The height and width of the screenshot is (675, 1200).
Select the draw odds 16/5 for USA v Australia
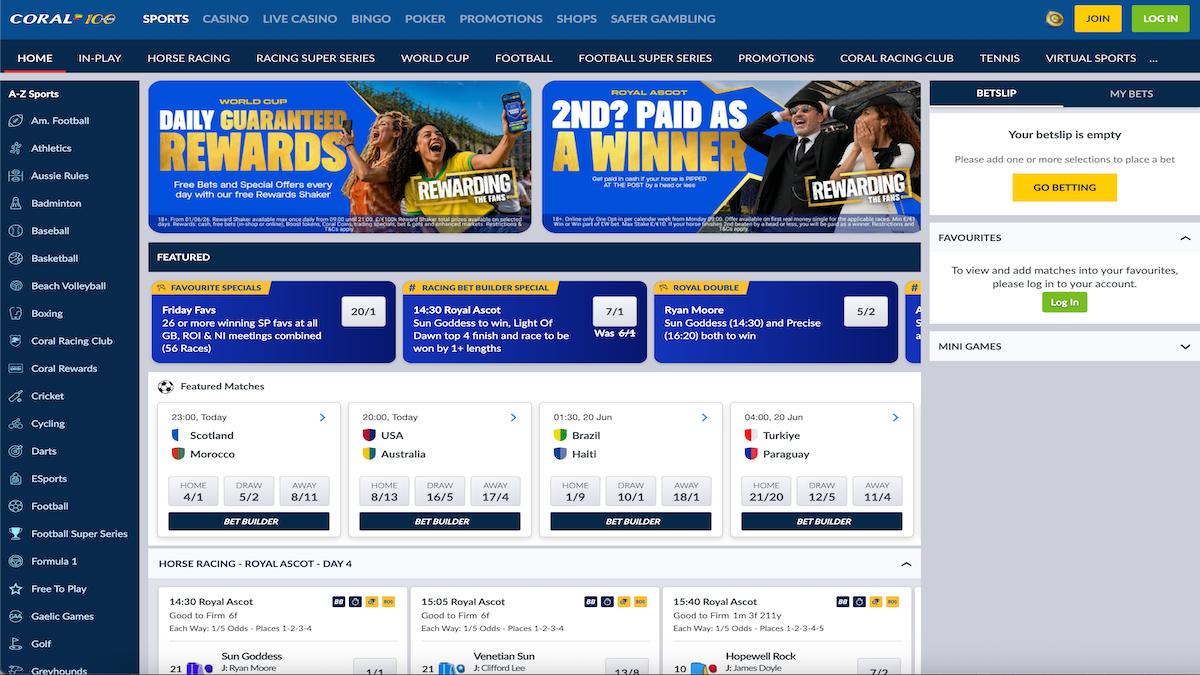click(440, 491)
